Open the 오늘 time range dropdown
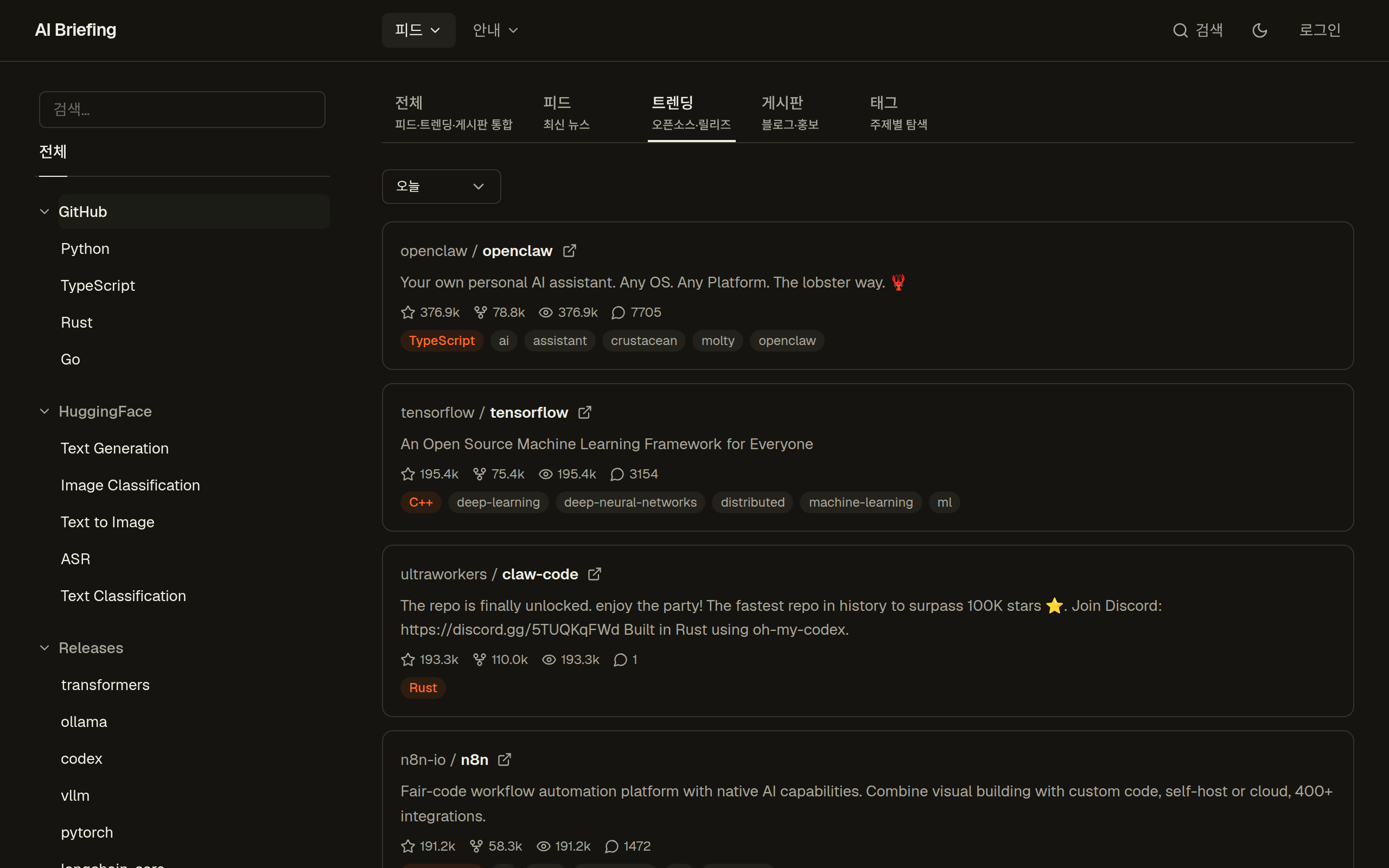1389x868 pixels. [x=441, y=187]
